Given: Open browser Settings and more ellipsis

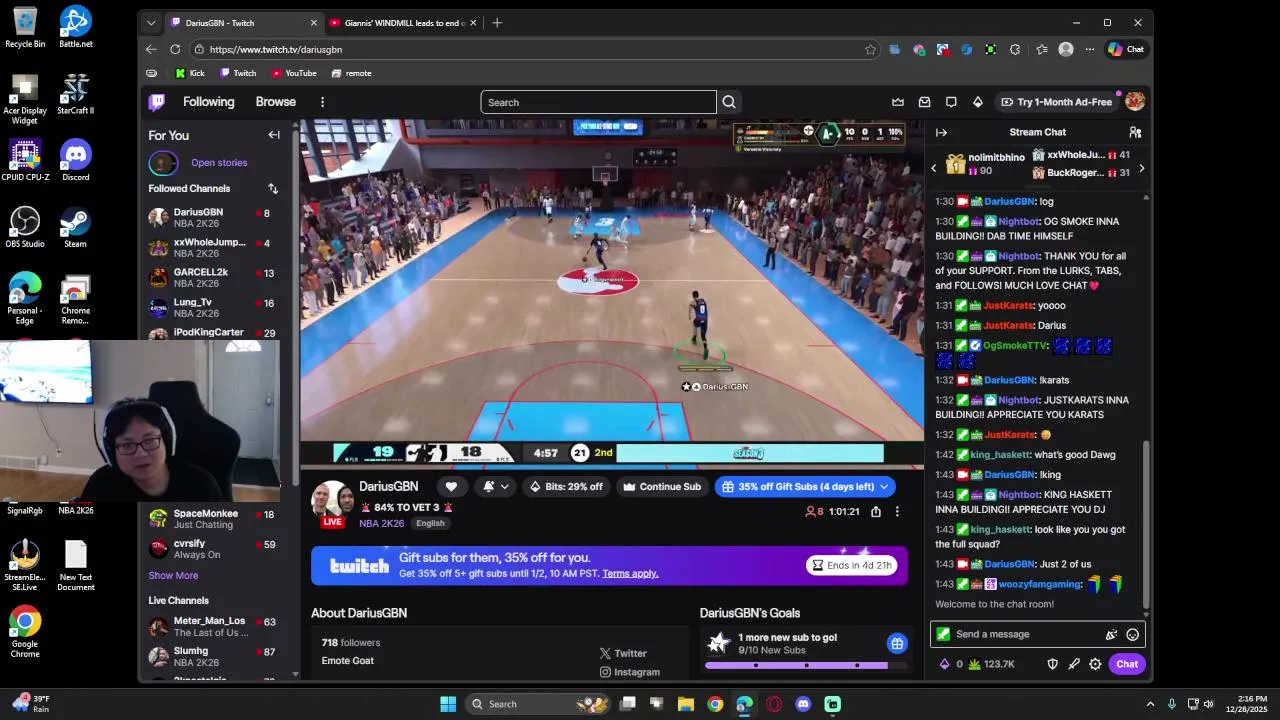Looking at the screenshot, I should coord(1088,49).
